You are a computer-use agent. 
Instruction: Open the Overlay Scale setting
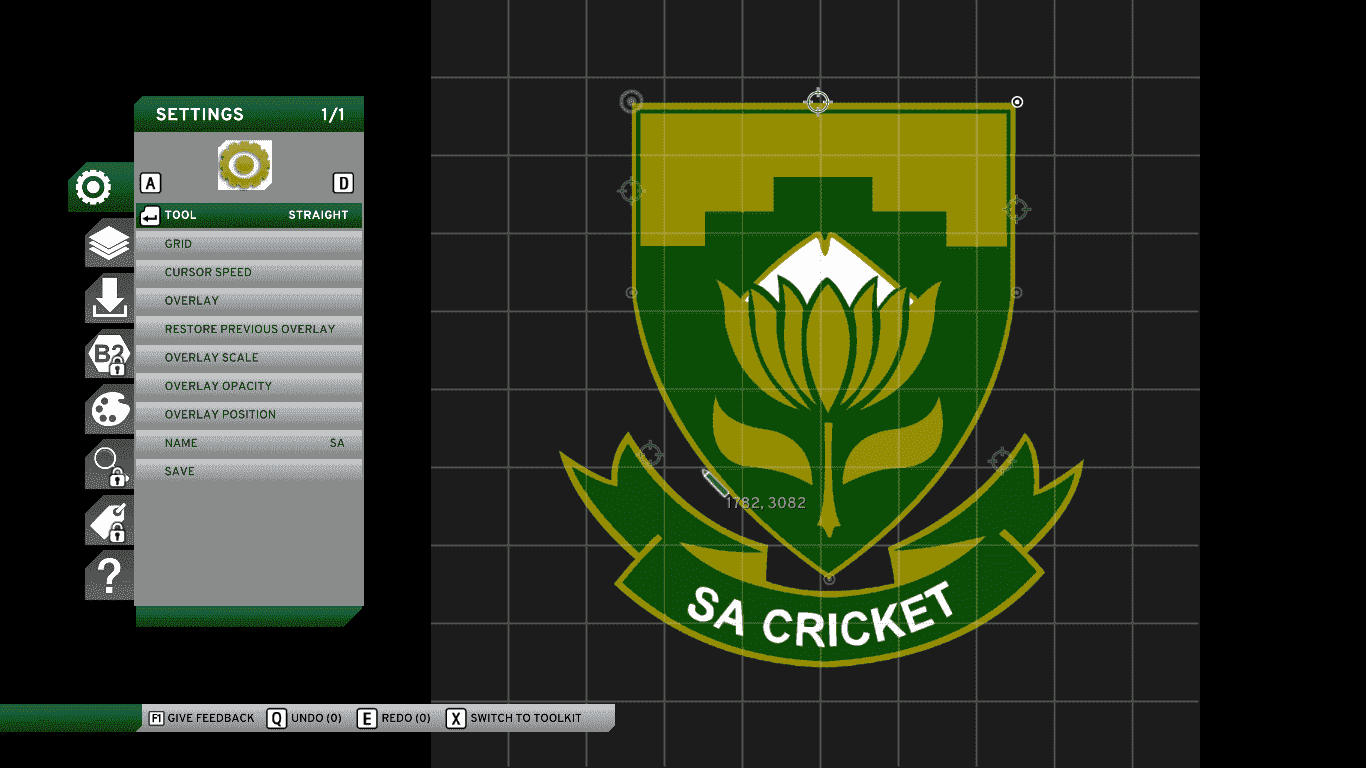pos(249,357)
